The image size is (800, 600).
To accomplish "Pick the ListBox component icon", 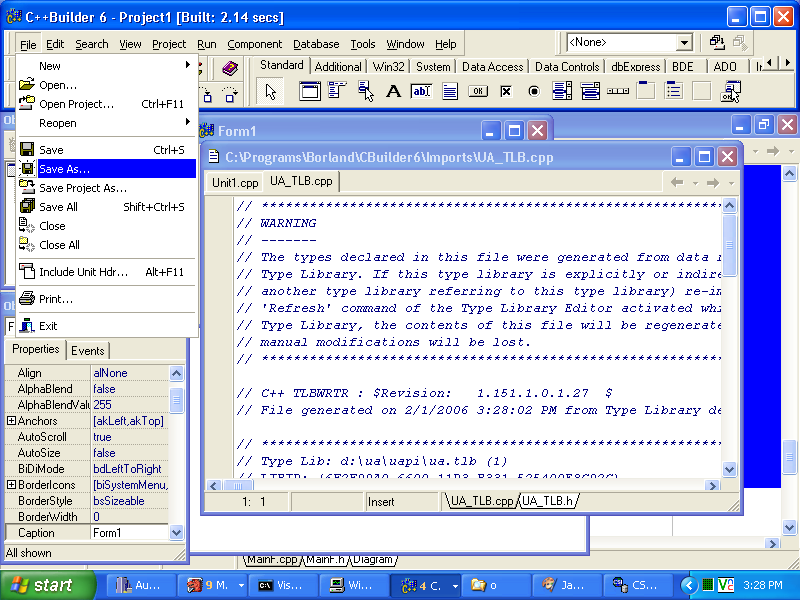I will 562,91.
